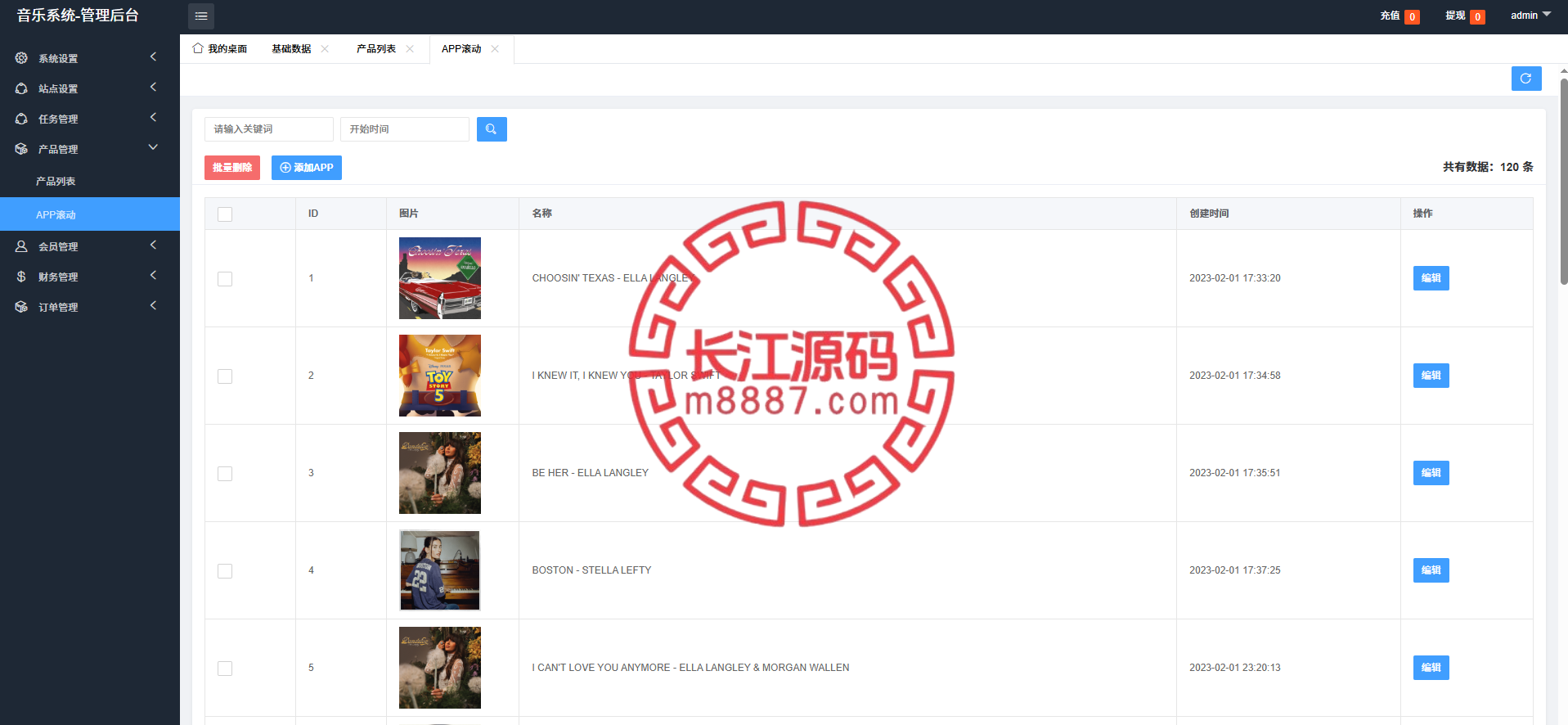Click the 音乐系统-管理后台 title
This screenshot has width=1568, height=725.
[78, 16]
